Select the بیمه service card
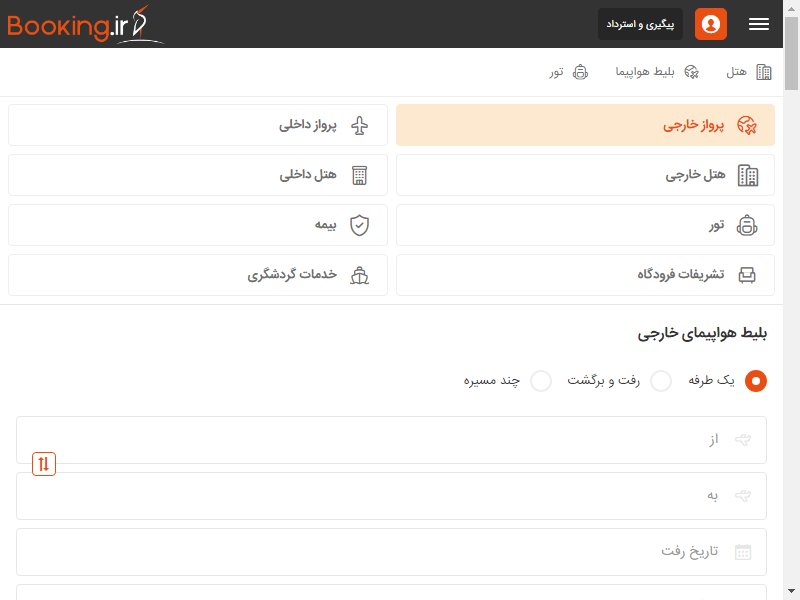The height and width of the screenshot is (600, 800). 198,225
